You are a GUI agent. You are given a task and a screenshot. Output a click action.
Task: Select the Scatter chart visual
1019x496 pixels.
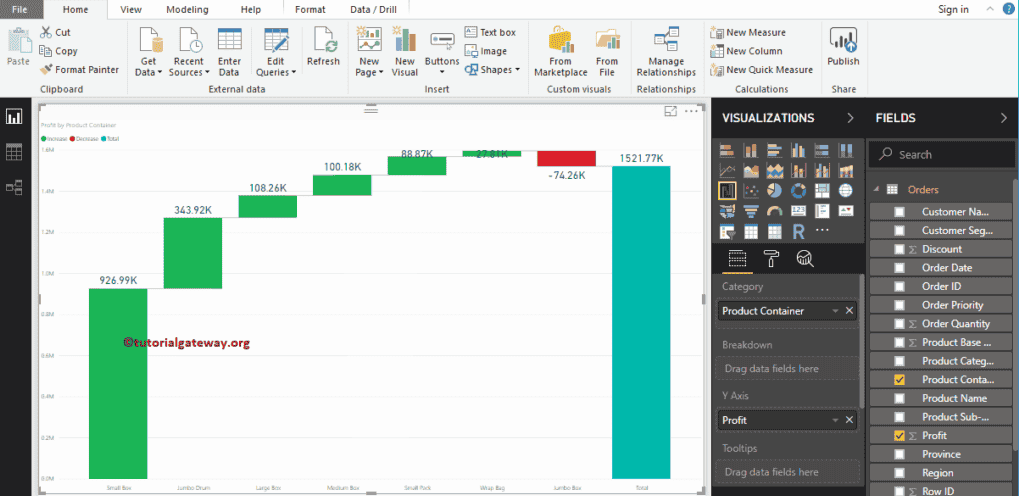pos(751,190)
